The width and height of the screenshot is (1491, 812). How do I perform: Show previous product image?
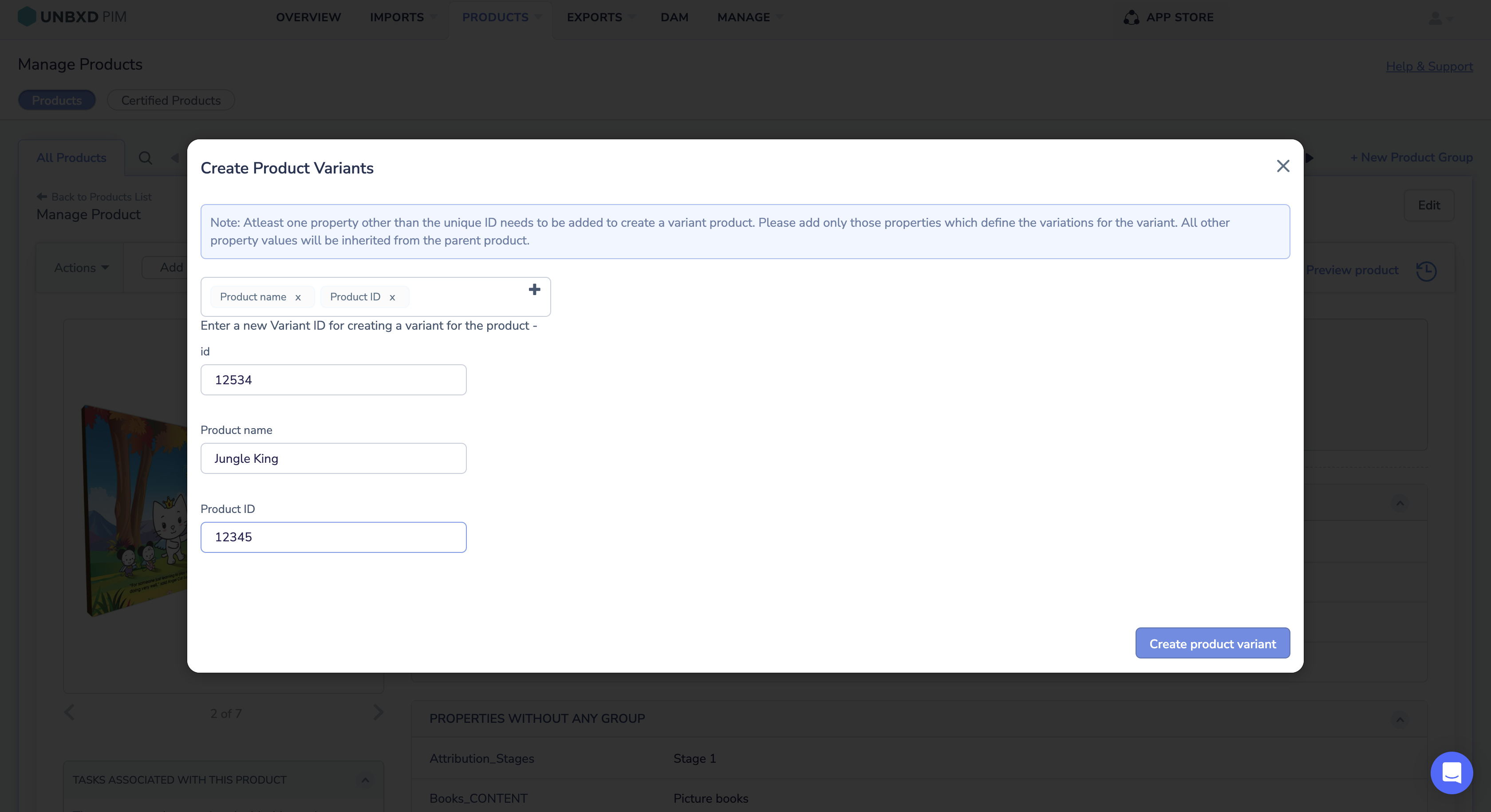tap(70, 713)
